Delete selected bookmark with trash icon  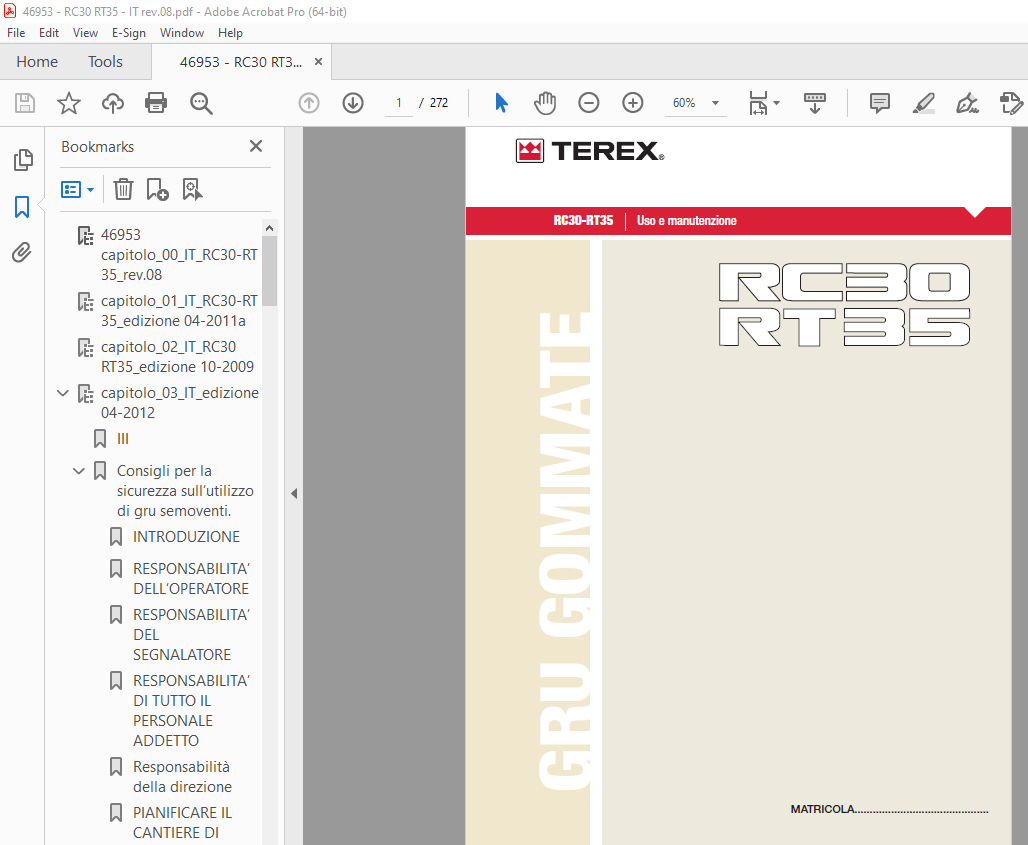[x=123, y=189]
